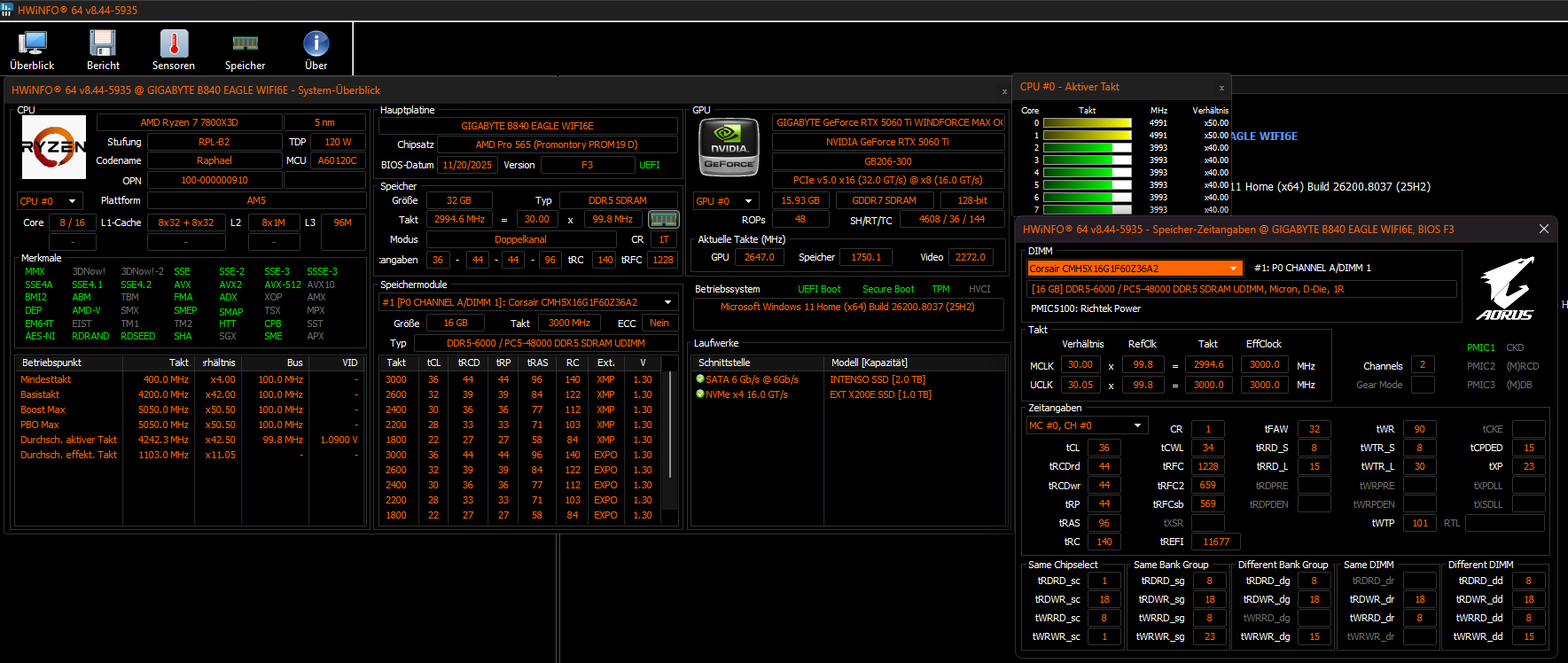Open the GPU #0 selector dropdown
Screen dimensions: 1568x663
726,201
